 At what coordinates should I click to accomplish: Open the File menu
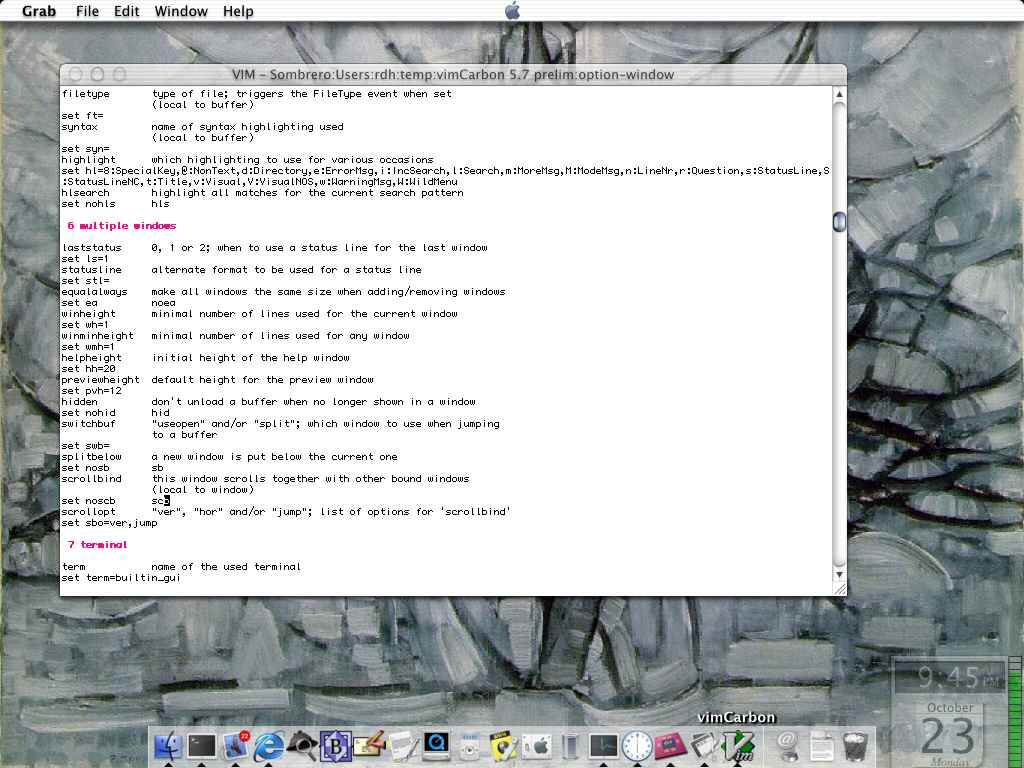point(87,11)
